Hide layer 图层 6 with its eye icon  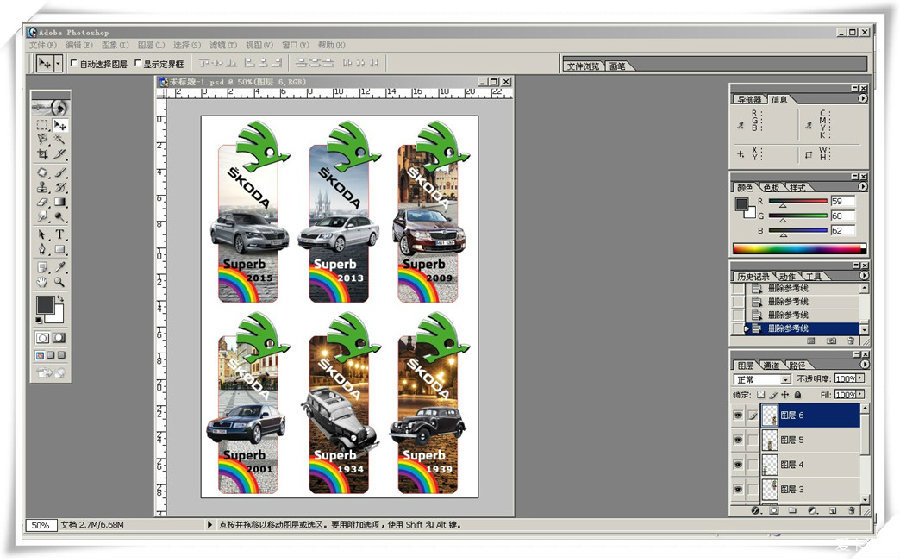(x=738, y=415)
